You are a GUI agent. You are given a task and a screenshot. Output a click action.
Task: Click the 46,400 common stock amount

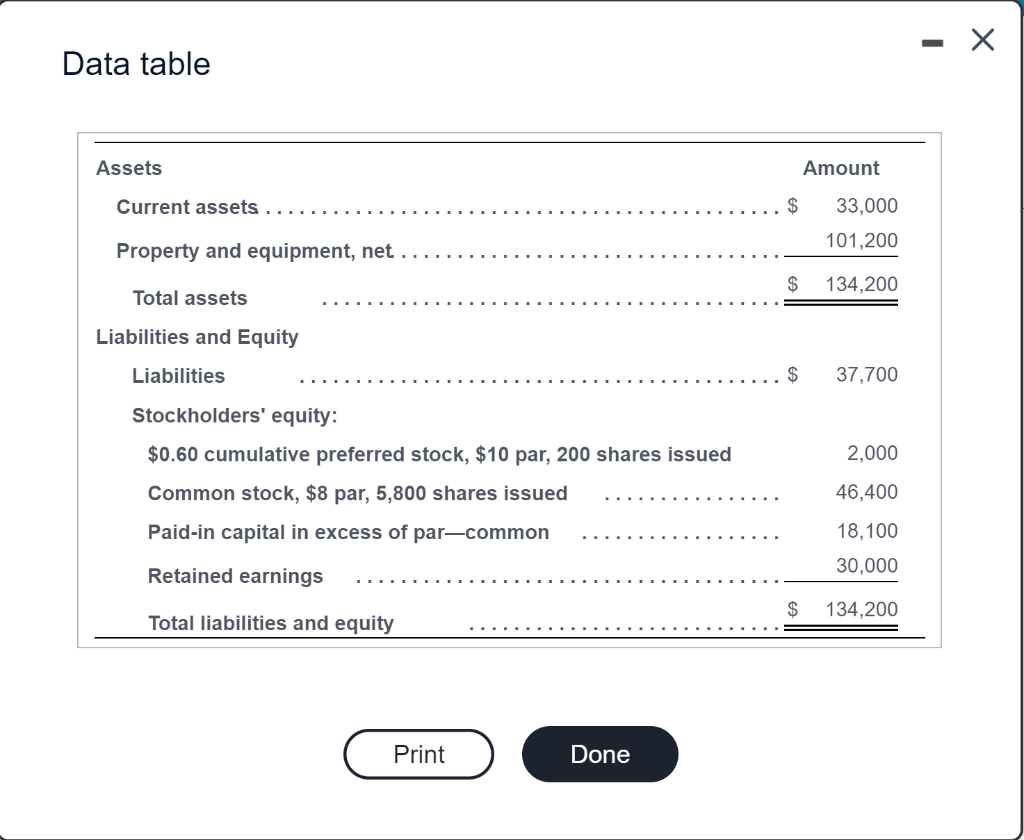(867, 492)
